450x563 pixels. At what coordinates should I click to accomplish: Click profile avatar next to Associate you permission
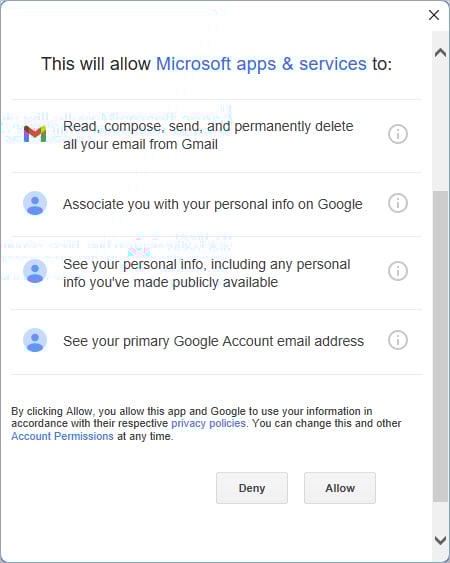click(35, 203)
